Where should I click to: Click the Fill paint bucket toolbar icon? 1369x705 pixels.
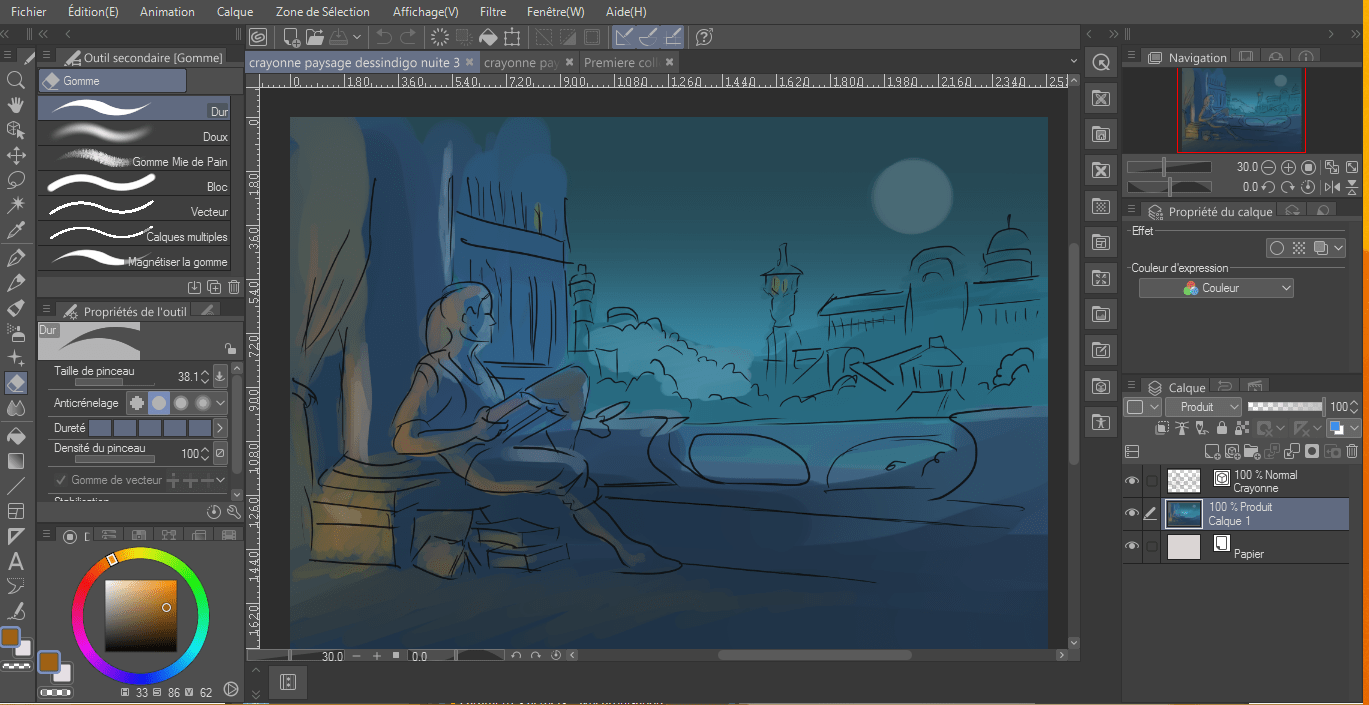click(x=488, y=38)
